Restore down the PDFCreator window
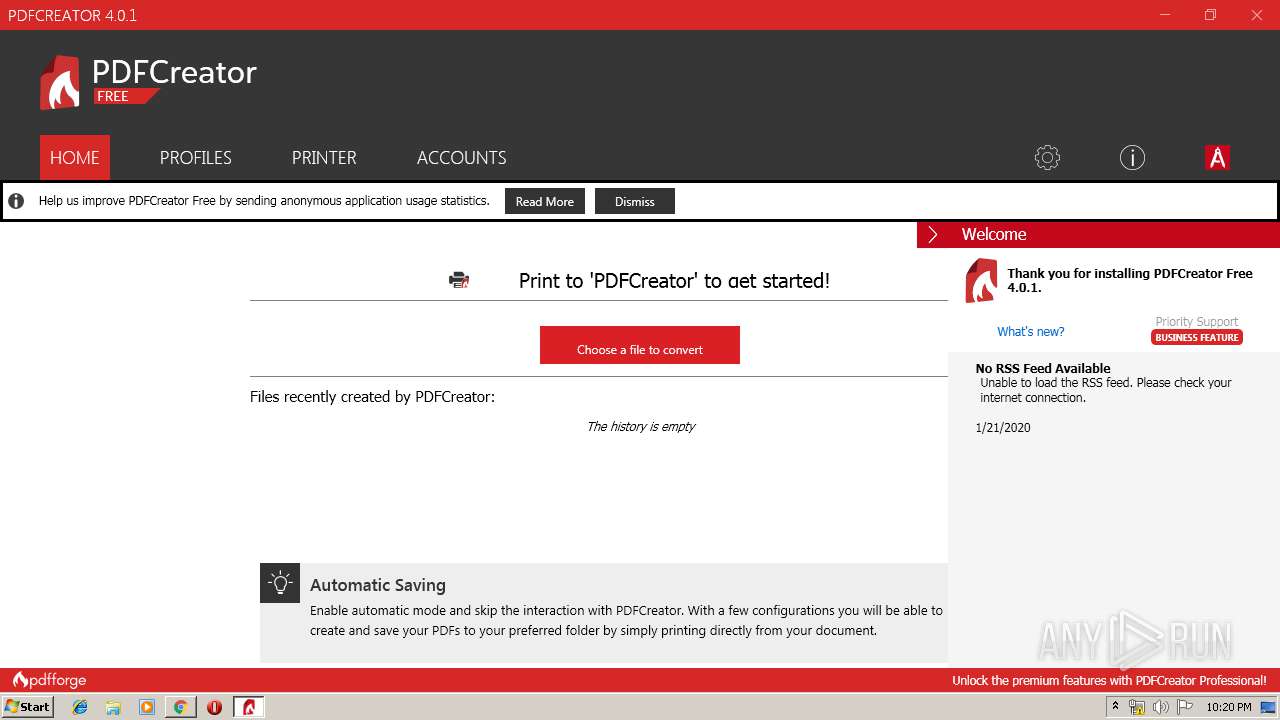1280x720 pixels. [x=1210, y=15]
